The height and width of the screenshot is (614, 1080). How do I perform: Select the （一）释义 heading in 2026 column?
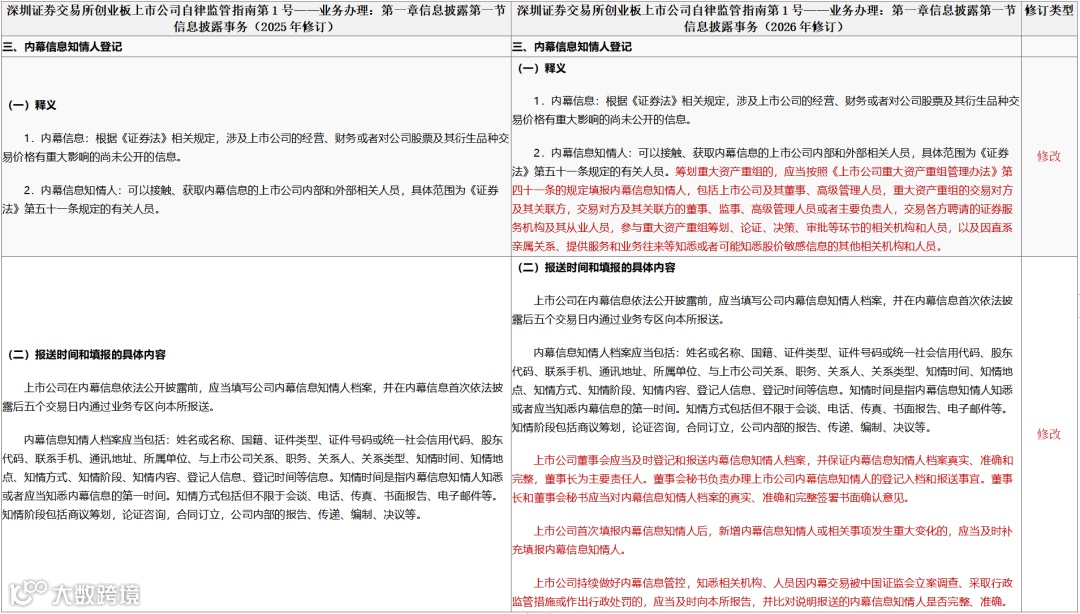tap(541, 68)
